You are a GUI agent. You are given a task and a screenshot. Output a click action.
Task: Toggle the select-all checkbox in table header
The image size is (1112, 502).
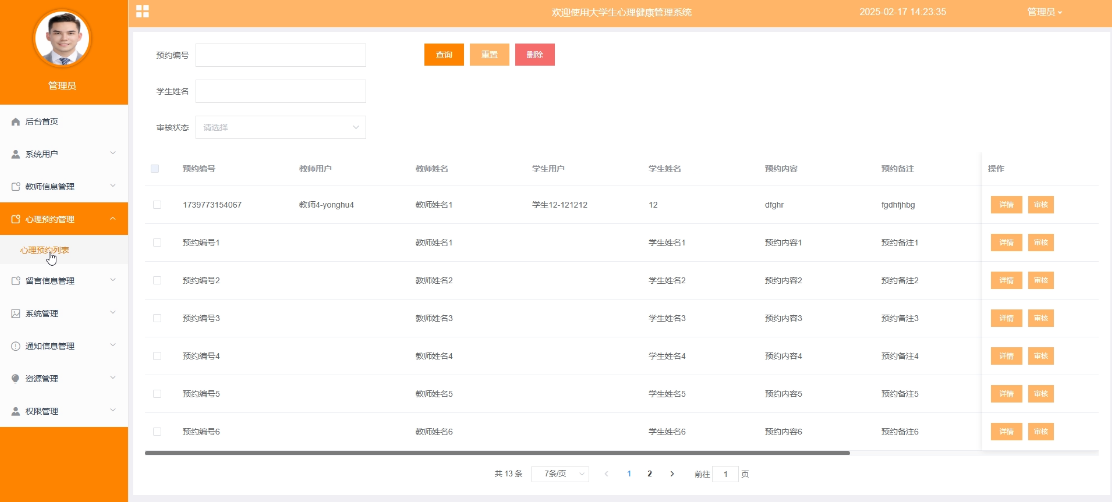(155, 169)
